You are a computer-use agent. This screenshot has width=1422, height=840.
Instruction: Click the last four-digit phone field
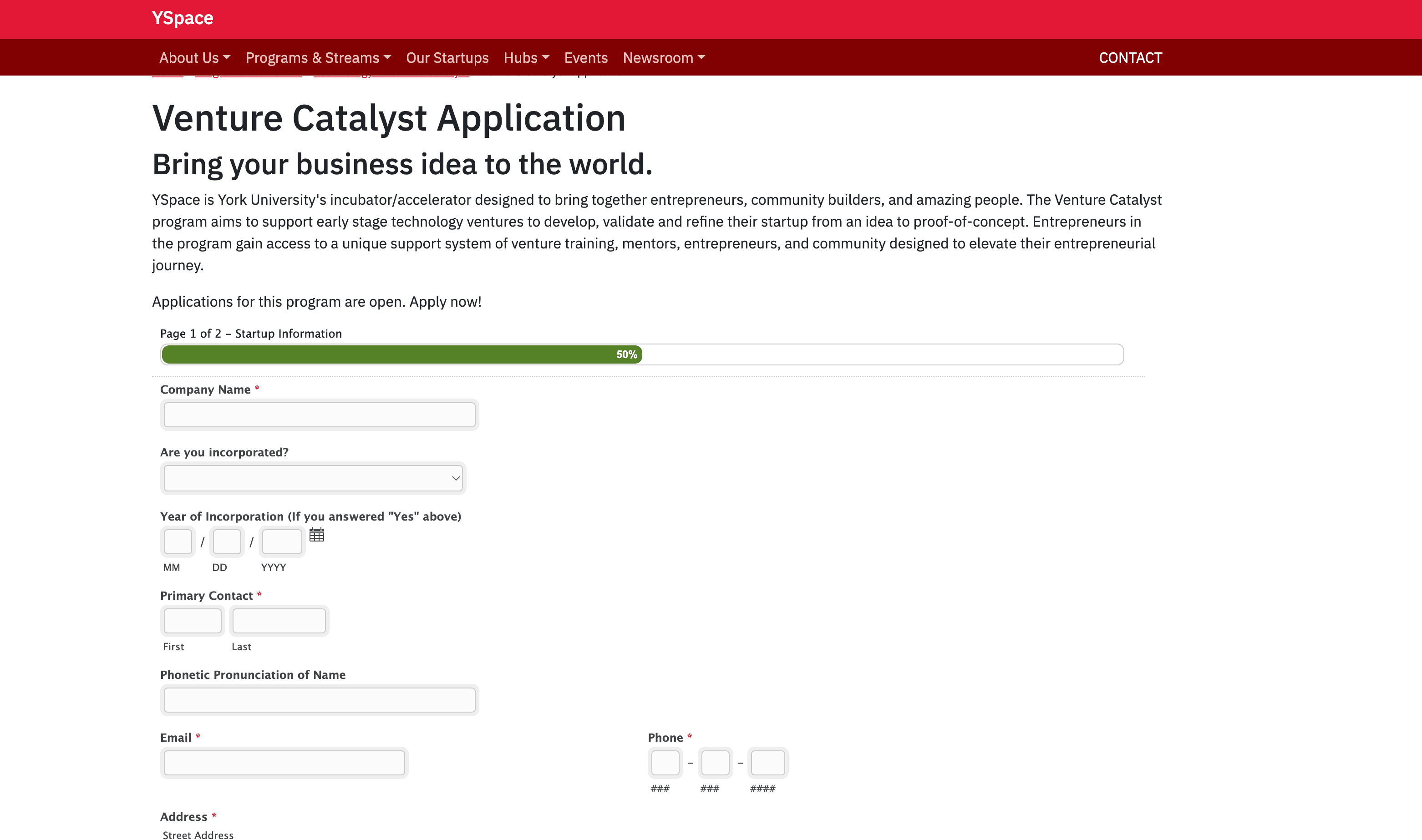click(767, 763)
